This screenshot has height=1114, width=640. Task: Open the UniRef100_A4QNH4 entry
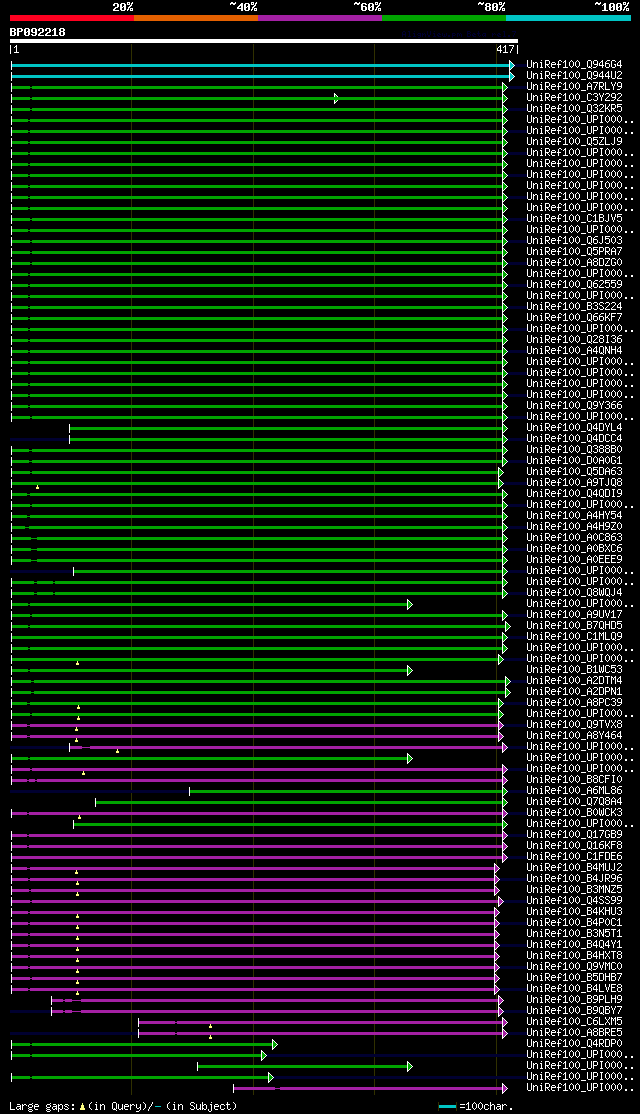coord(575,350)
